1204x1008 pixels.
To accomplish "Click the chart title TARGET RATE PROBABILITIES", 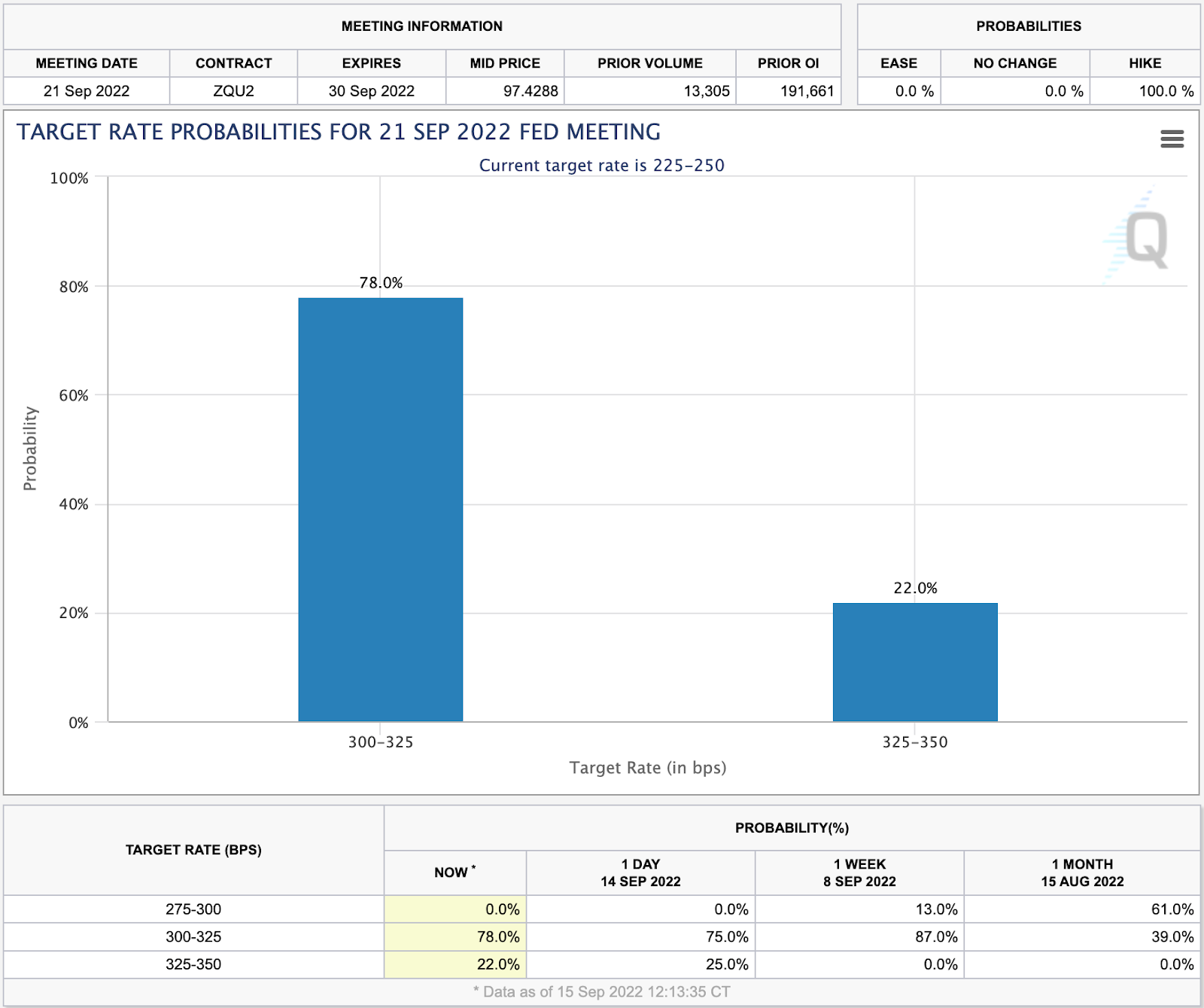I will [340, 132].
